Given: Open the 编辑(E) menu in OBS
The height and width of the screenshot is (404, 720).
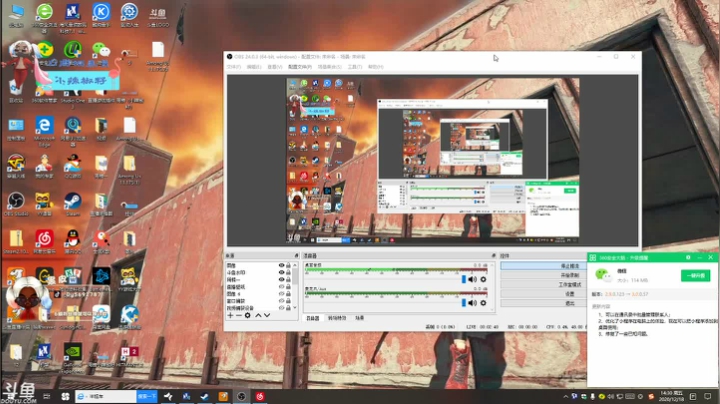Looking at the screenshot, I should (x=254, y=67).
